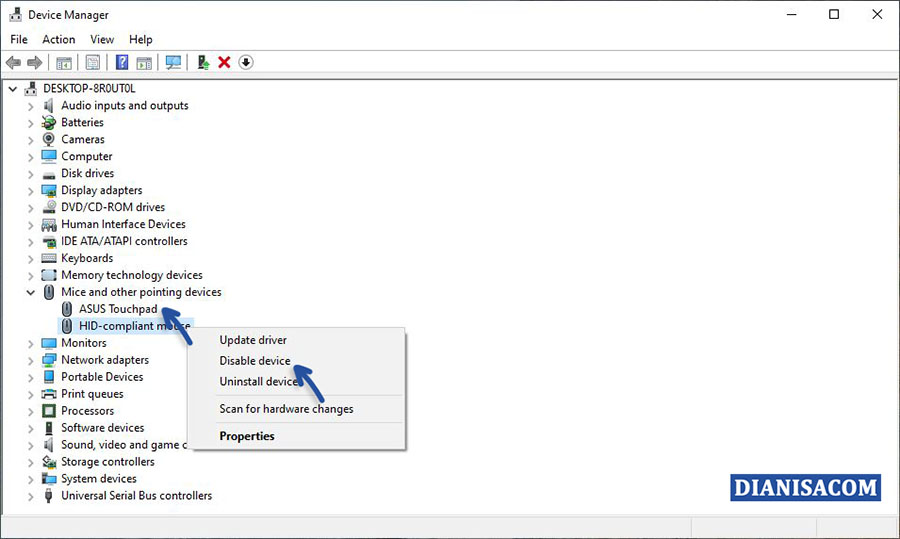Click the DVD/CD-ROM drives disc icon
The width and height of the screenshot is (900, 539).
pos(49,207)
